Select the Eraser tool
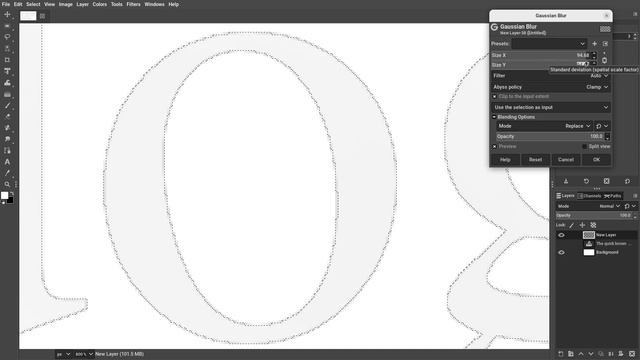This screenshot has height=360, width=640. pos(7,117)
